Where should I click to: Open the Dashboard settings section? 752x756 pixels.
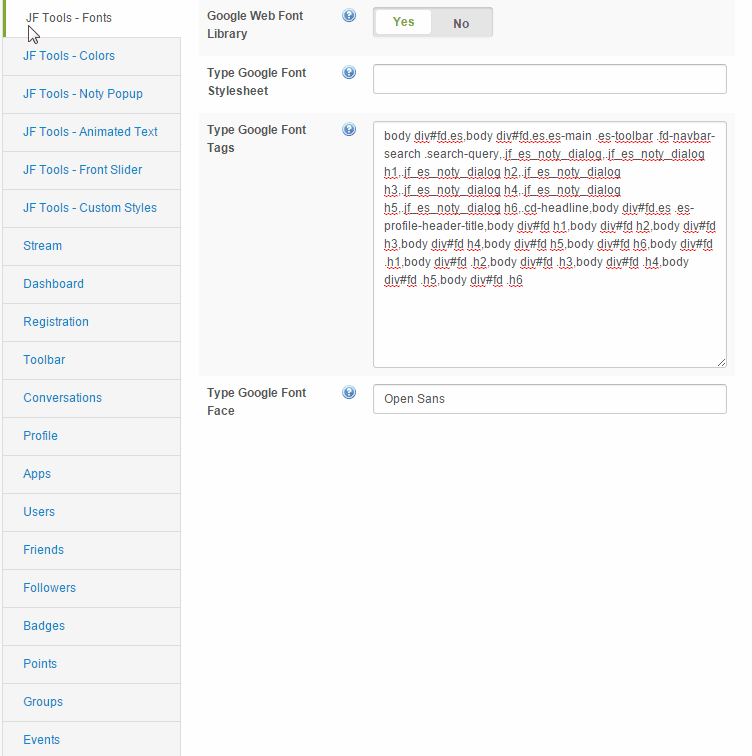53,284
